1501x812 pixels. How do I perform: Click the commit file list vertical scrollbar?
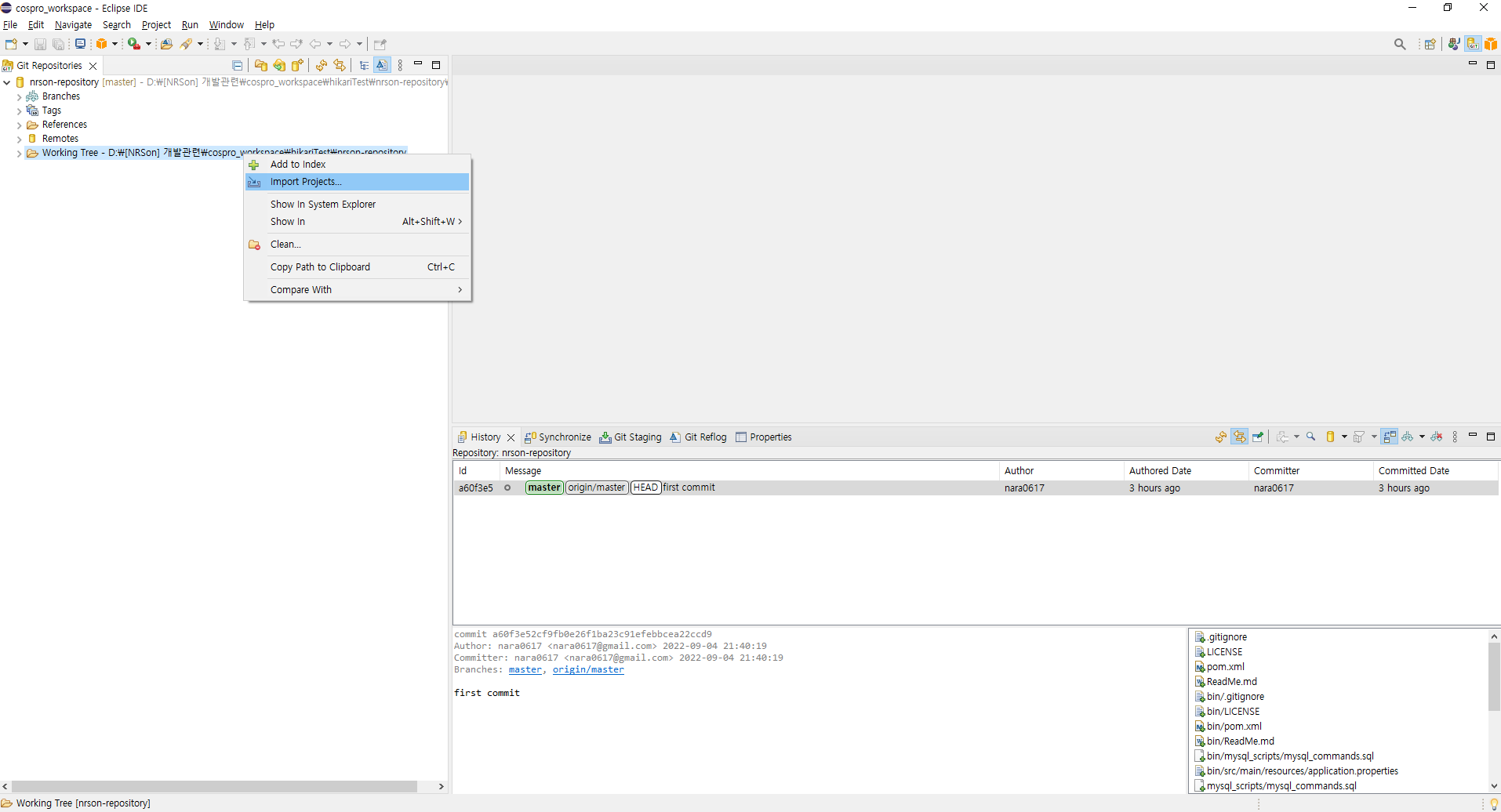tap(1494, 677)
